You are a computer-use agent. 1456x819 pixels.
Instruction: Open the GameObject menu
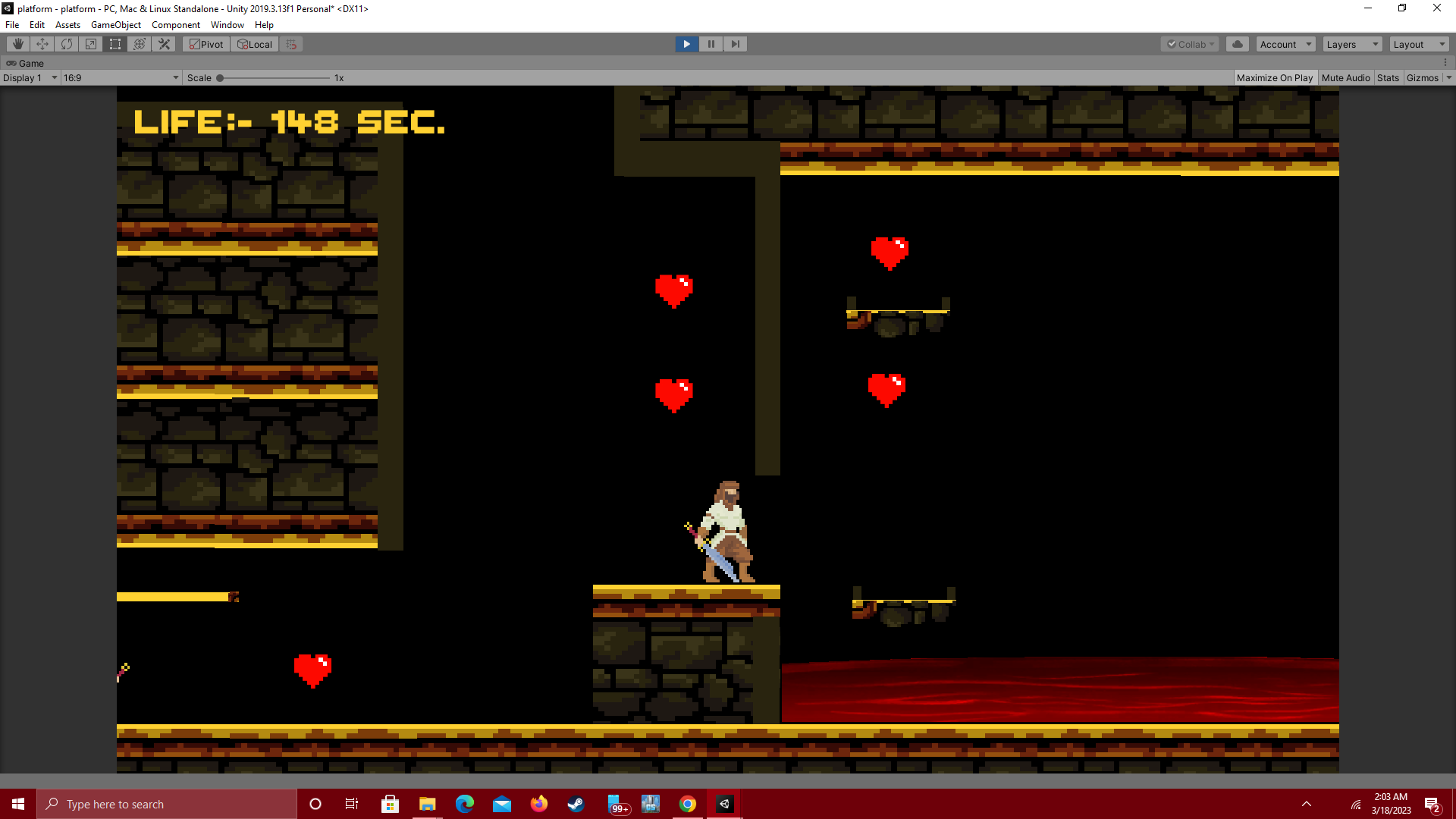[x=115, y=25]
